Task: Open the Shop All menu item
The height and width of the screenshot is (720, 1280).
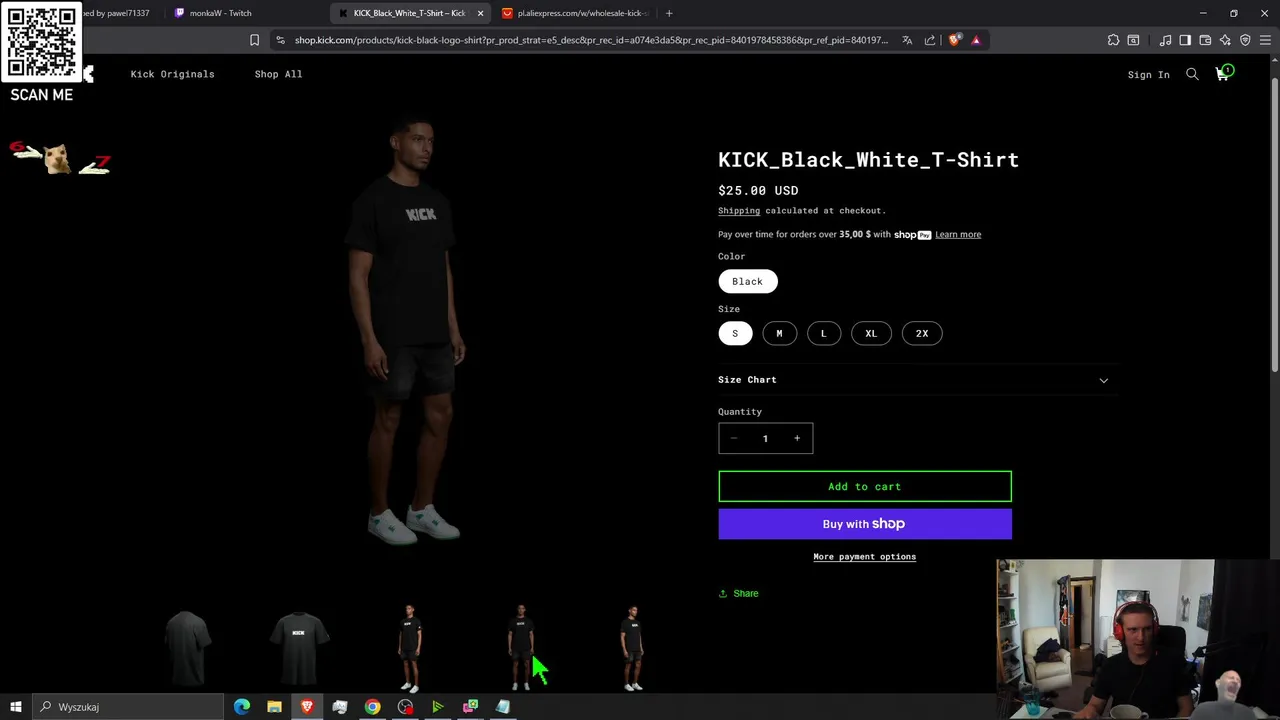Action: 278,74
